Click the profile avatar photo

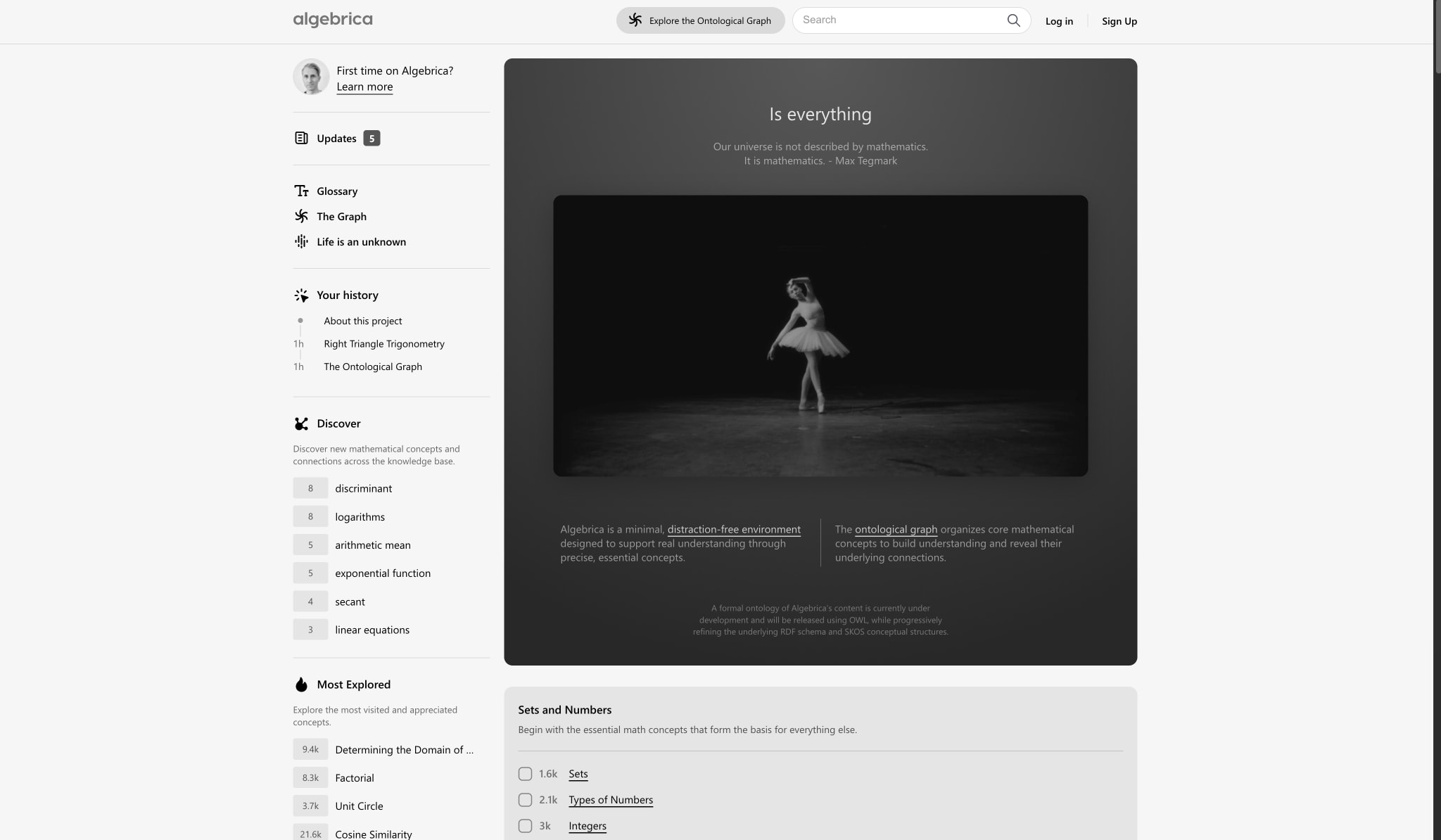[311, 77]
